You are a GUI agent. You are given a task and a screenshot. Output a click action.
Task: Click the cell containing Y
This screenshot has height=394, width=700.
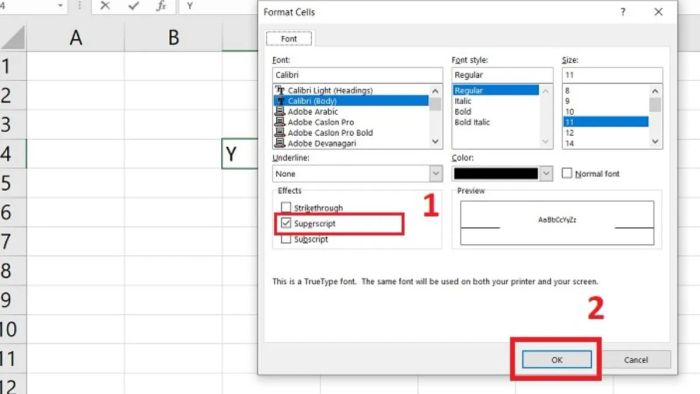tap(240, 153)
